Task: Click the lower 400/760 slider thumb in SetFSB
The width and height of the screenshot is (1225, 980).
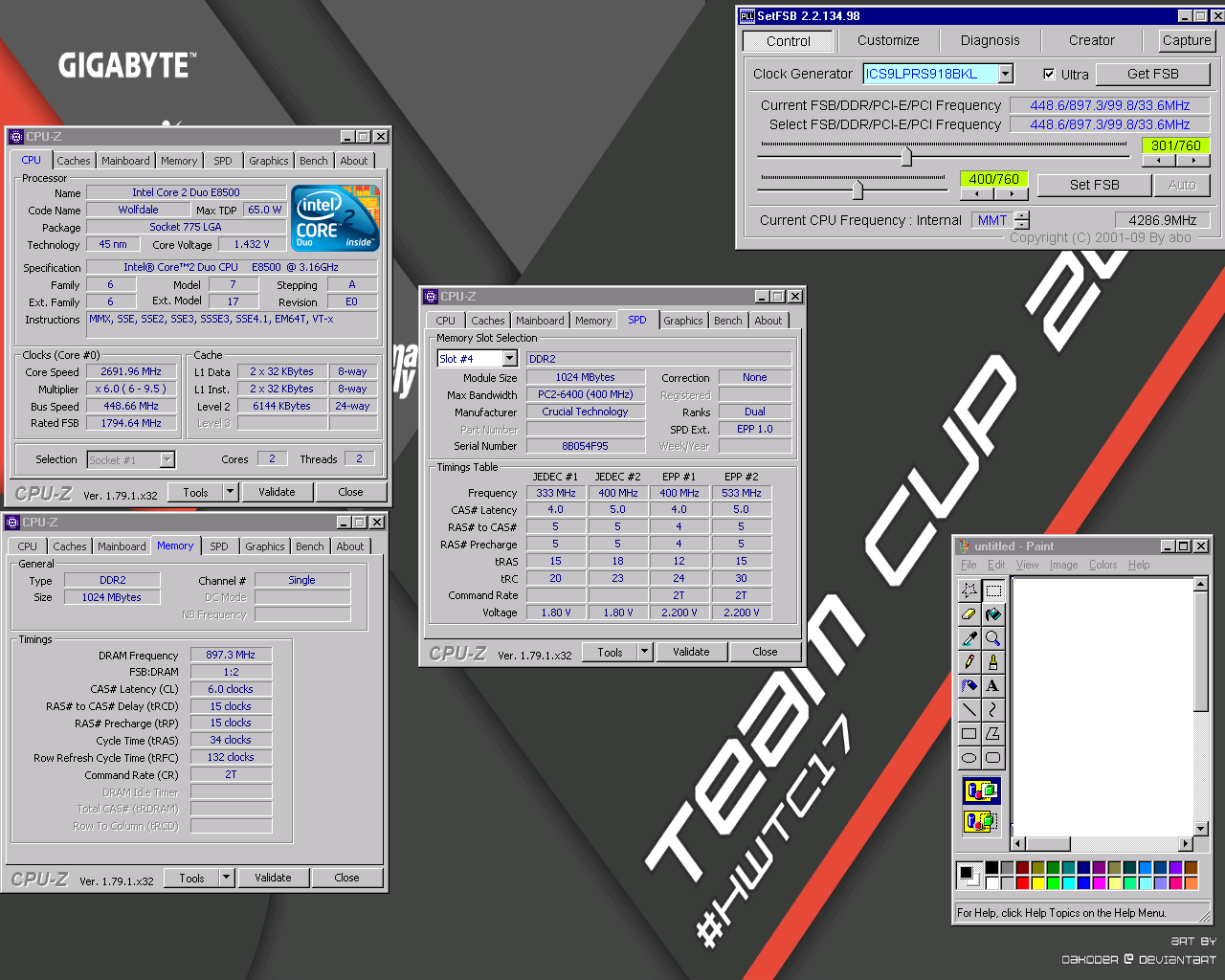Action: [x=857, y=189]
